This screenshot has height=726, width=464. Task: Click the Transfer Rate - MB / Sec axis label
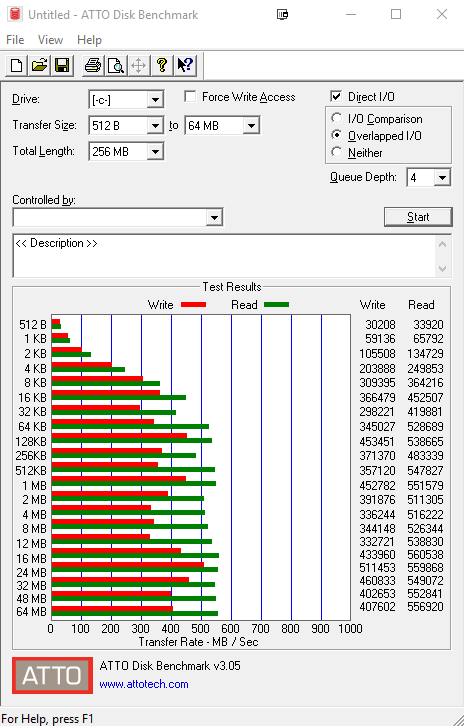pos(198,642)
